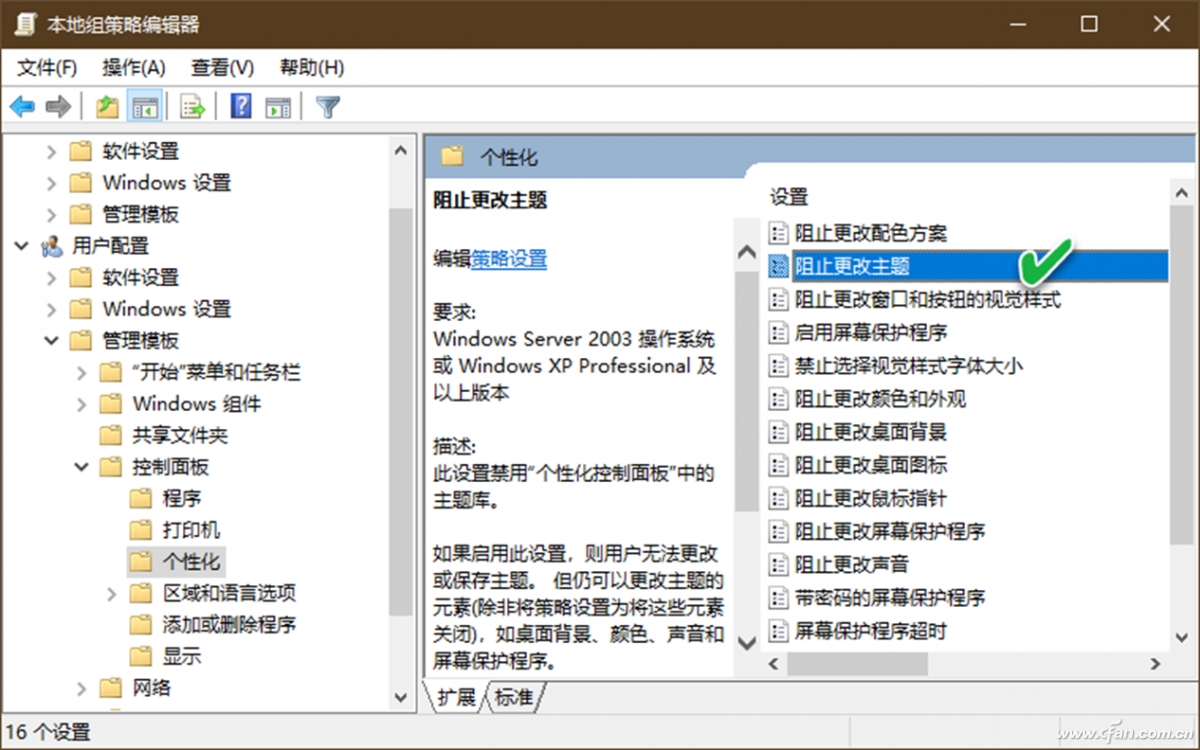Select the 控制面板 tree item
Viewport: 1200px width, 750px height.
point(171,467)
